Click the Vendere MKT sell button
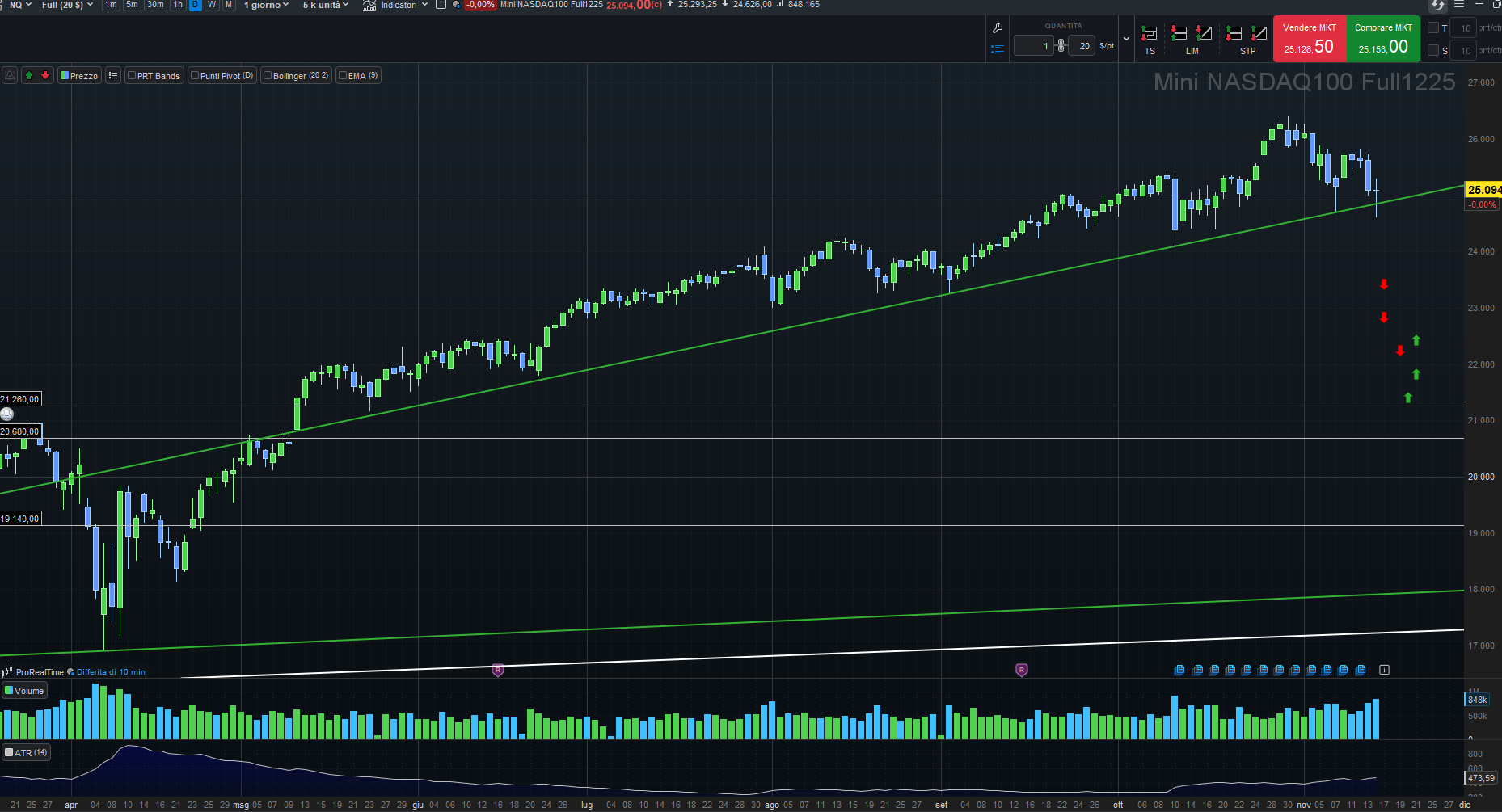The image size is (1502, 812). coord(1310,39)
